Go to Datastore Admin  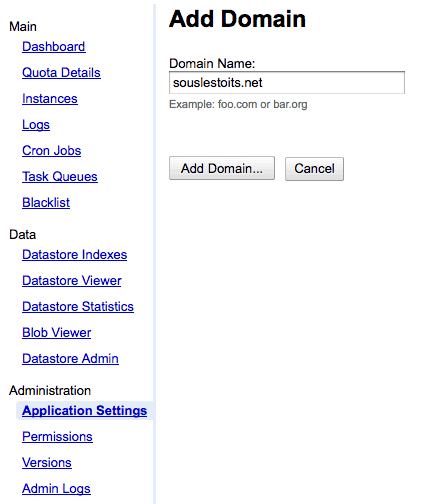click(70, 359)
